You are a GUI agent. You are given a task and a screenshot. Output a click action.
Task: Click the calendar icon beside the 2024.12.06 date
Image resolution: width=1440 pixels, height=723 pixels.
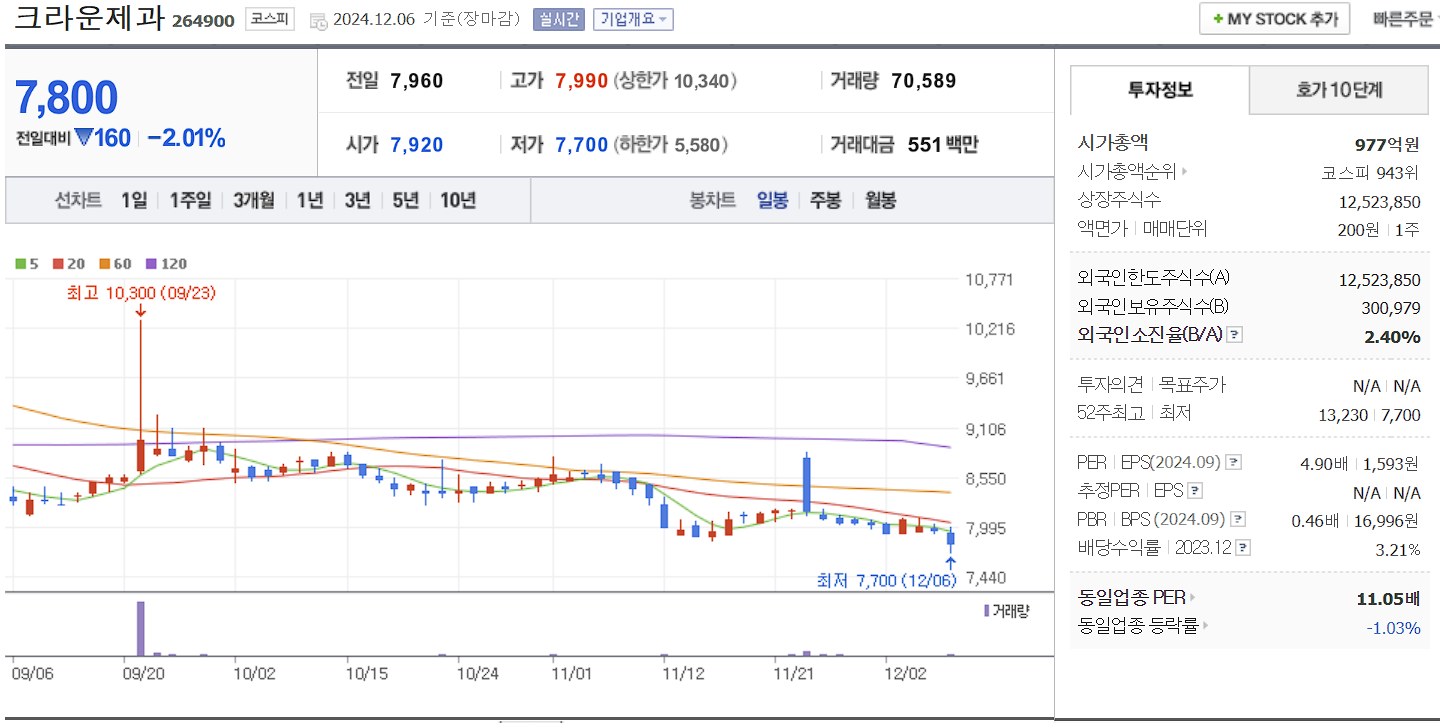point(317,20)
